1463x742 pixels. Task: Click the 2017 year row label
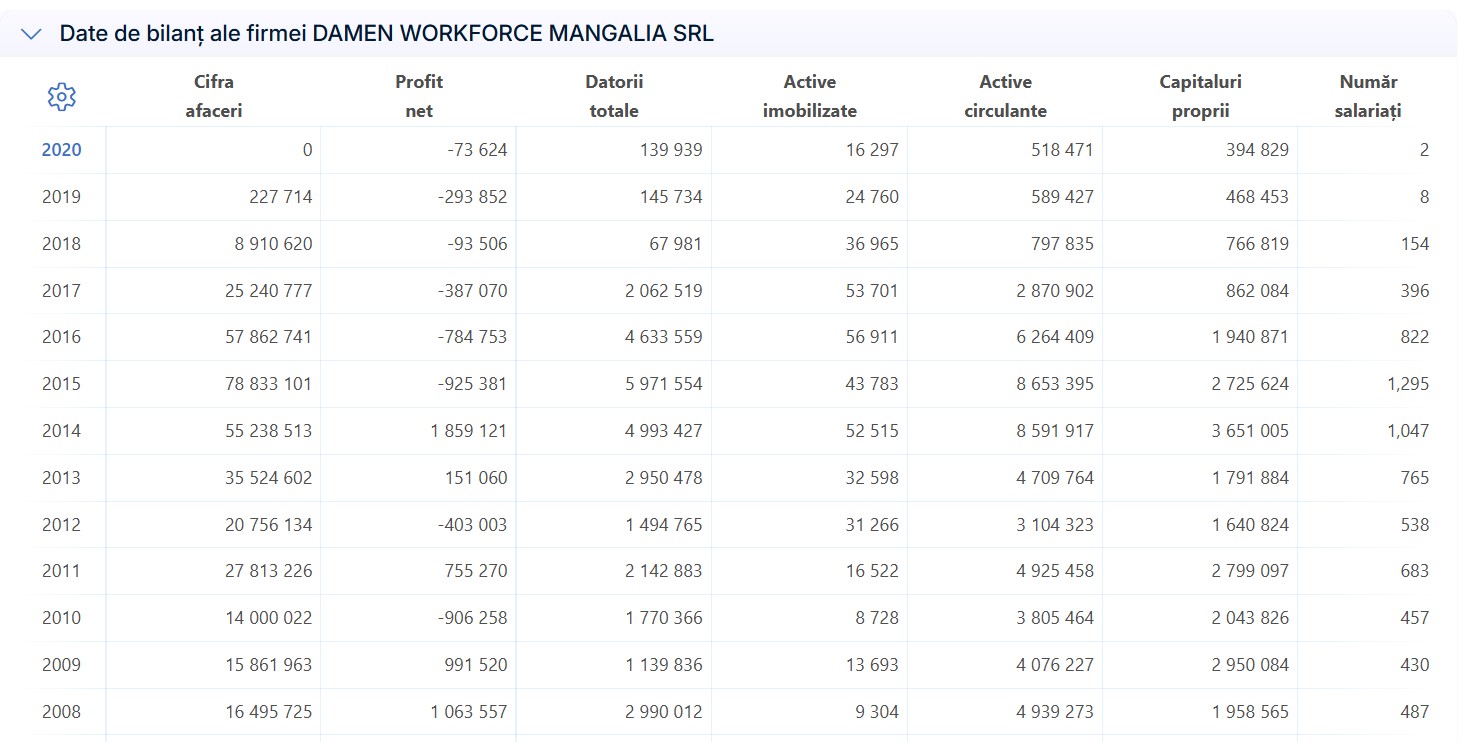pyautogui.click(x=62, y=291)
